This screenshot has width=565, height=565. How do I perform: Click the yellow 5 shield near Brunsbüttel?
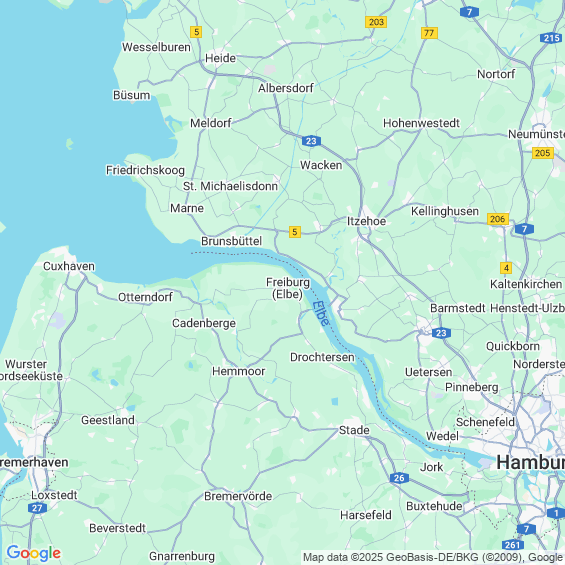coord(294,232)
